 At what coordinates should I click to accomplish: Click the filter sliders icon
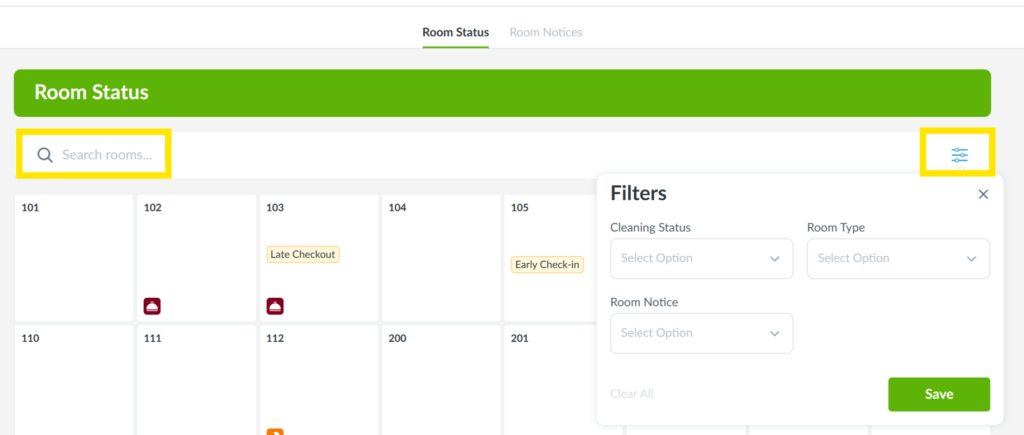959,155
